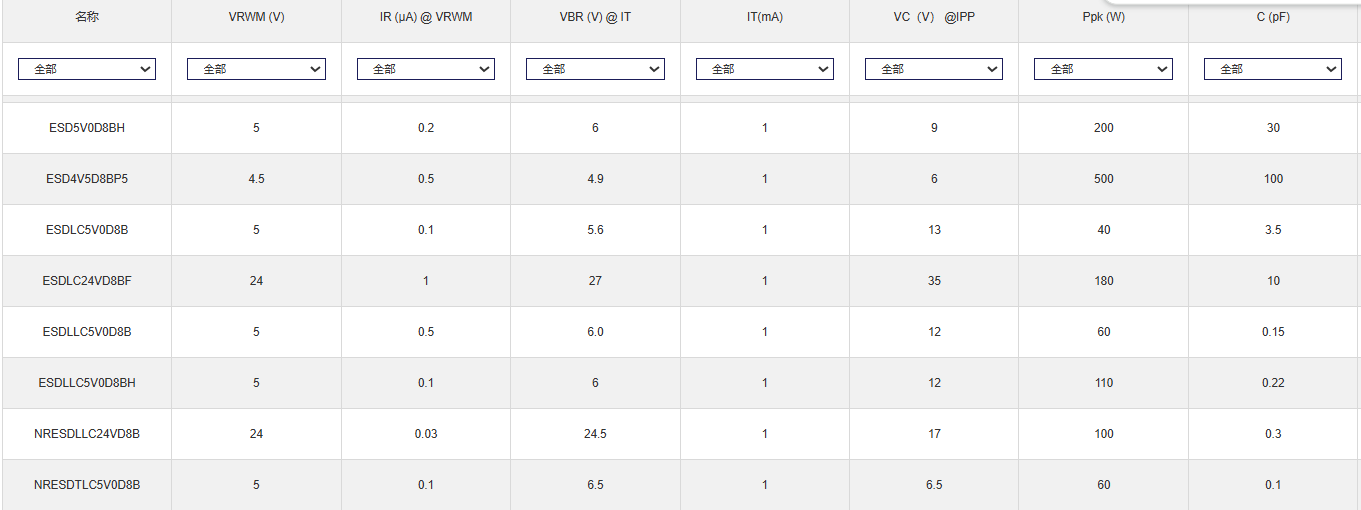
Task: Click the Ppk (W) column header
Action: (x=1104, y=17)
